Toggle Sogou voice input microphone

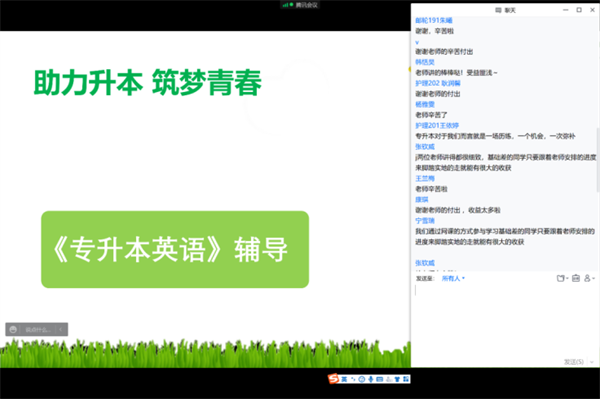(x=370, y=379)
